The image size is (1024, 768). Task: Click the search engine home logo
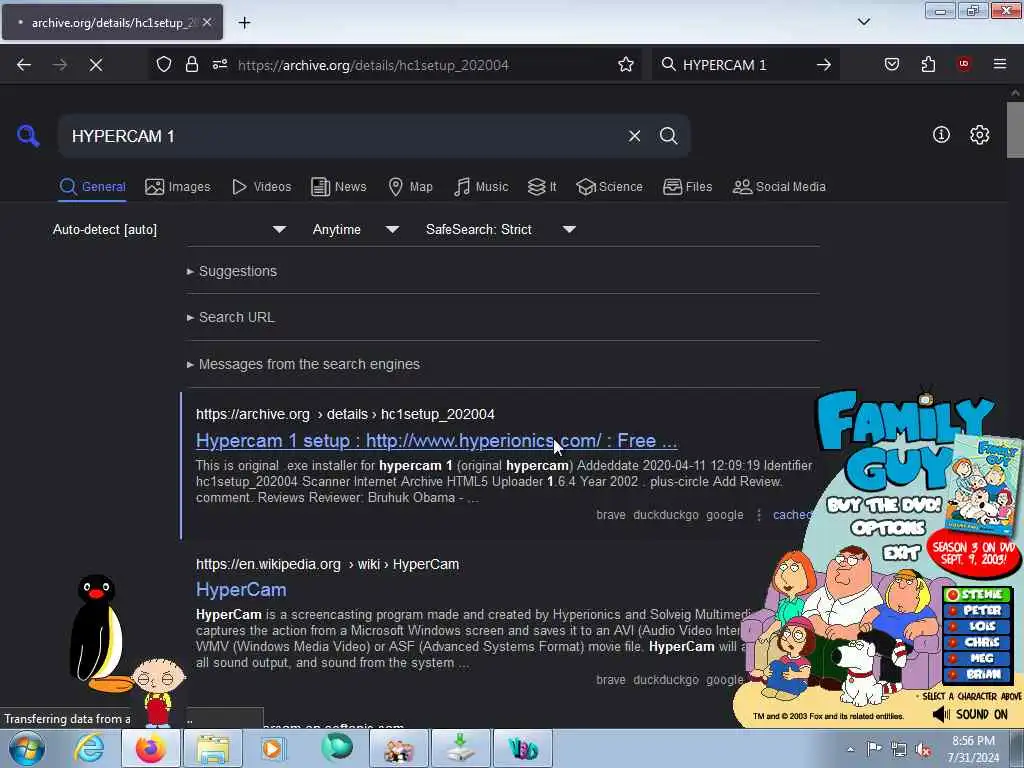(28, 136)
